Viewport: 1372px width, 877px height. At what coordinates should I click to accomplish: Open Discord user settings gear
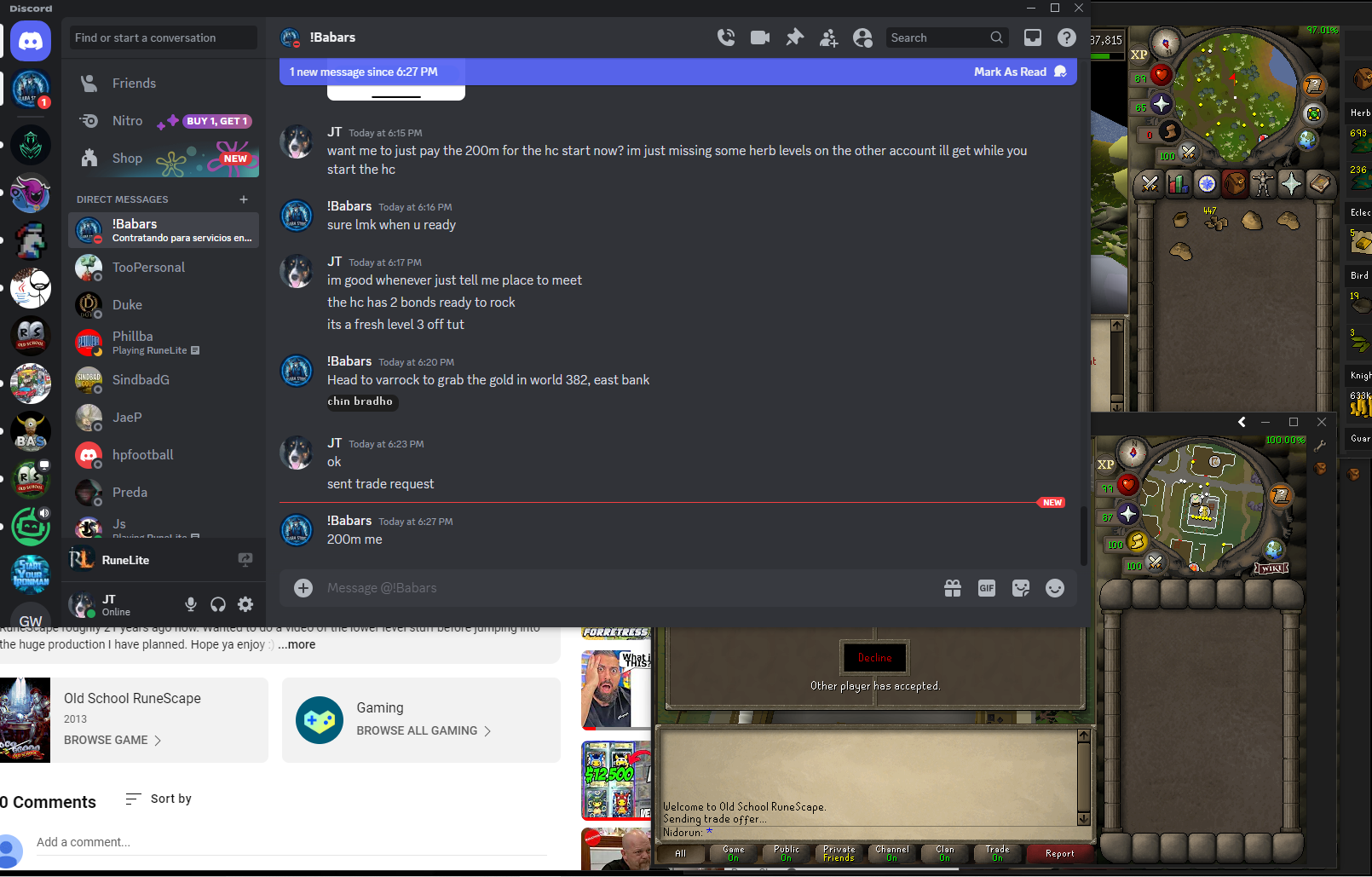point(245,604)
